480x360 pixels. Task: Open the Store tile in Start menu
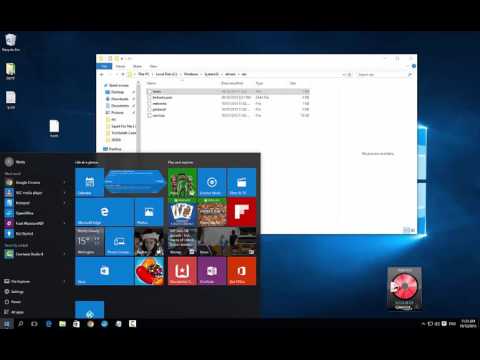click(104, 271)
